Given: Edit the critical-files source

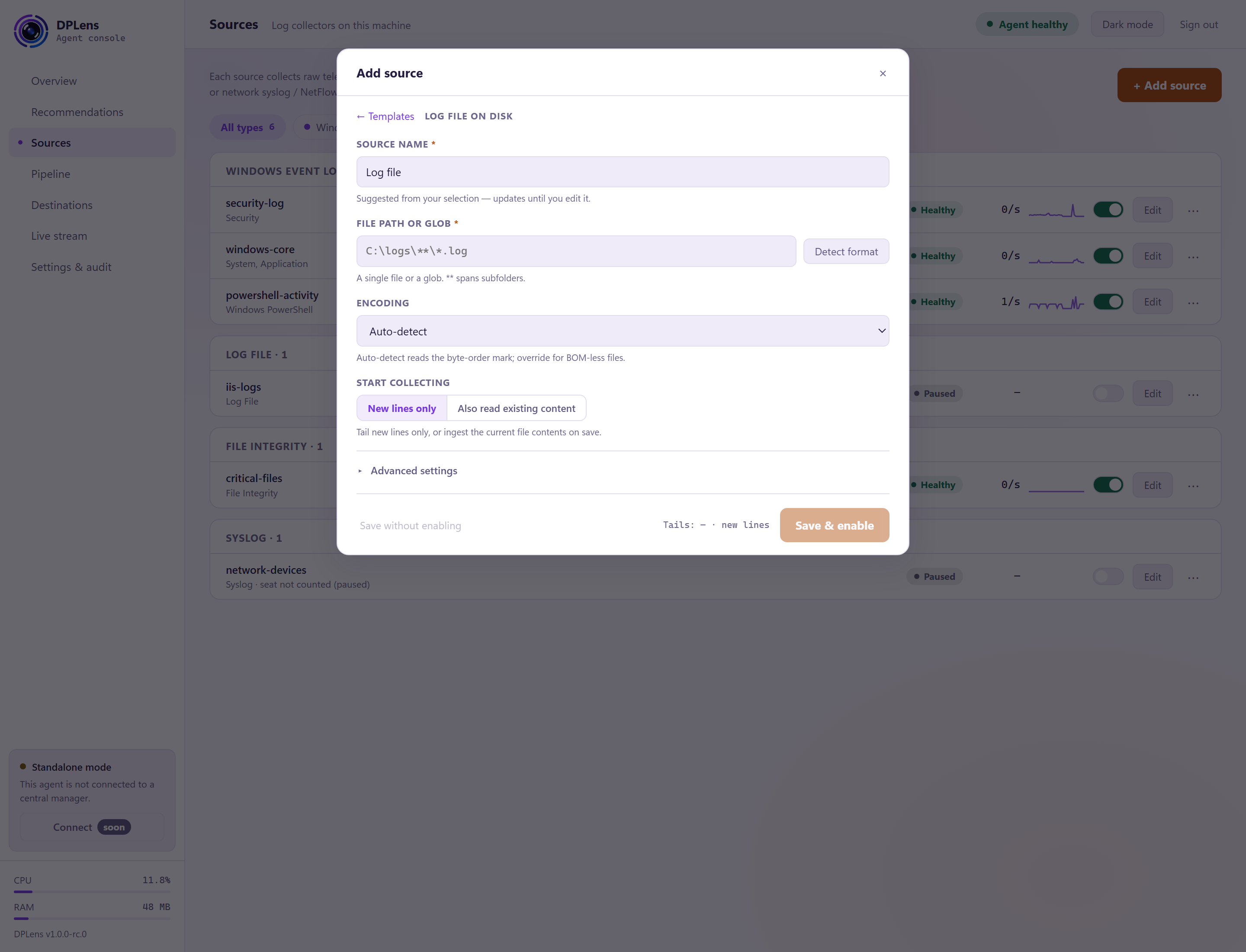Looking at the screenshot, I should [1153, 486].
